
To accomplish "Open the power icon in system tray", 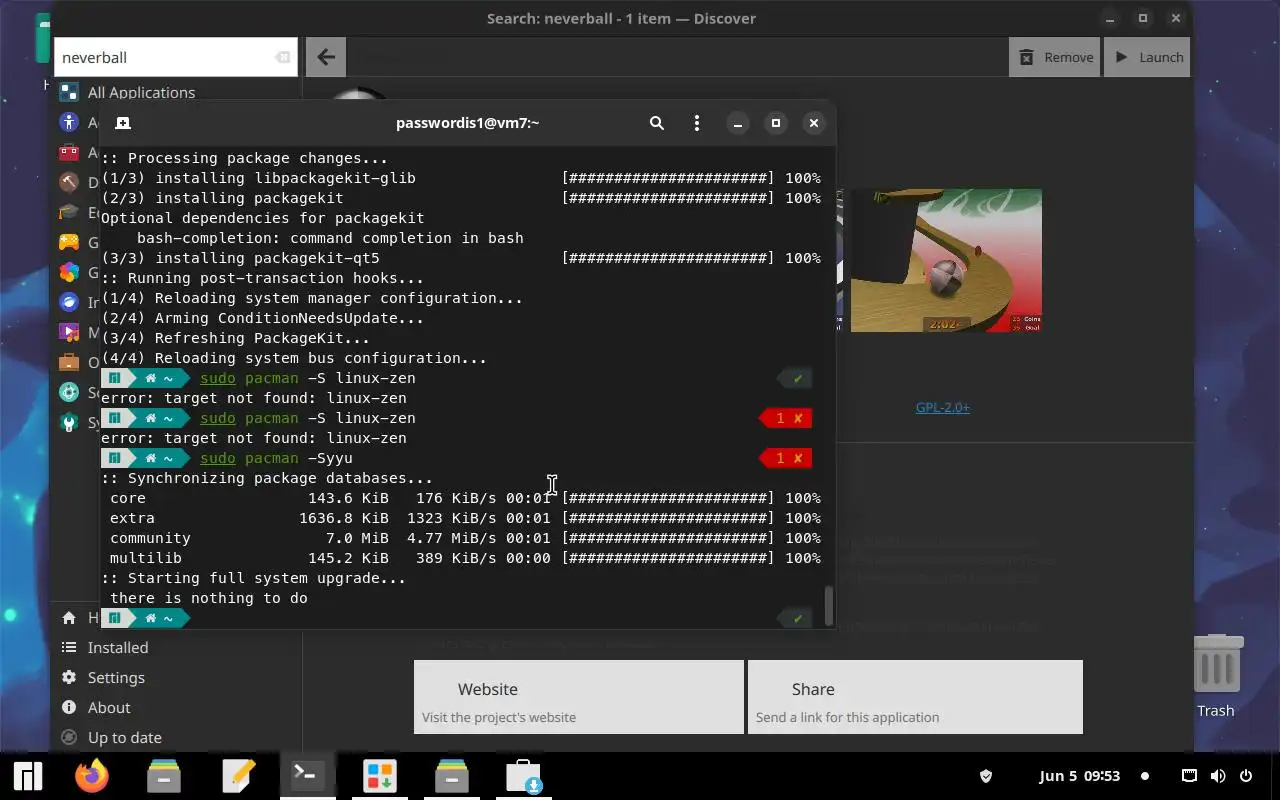I will (x=1246, y=776).
